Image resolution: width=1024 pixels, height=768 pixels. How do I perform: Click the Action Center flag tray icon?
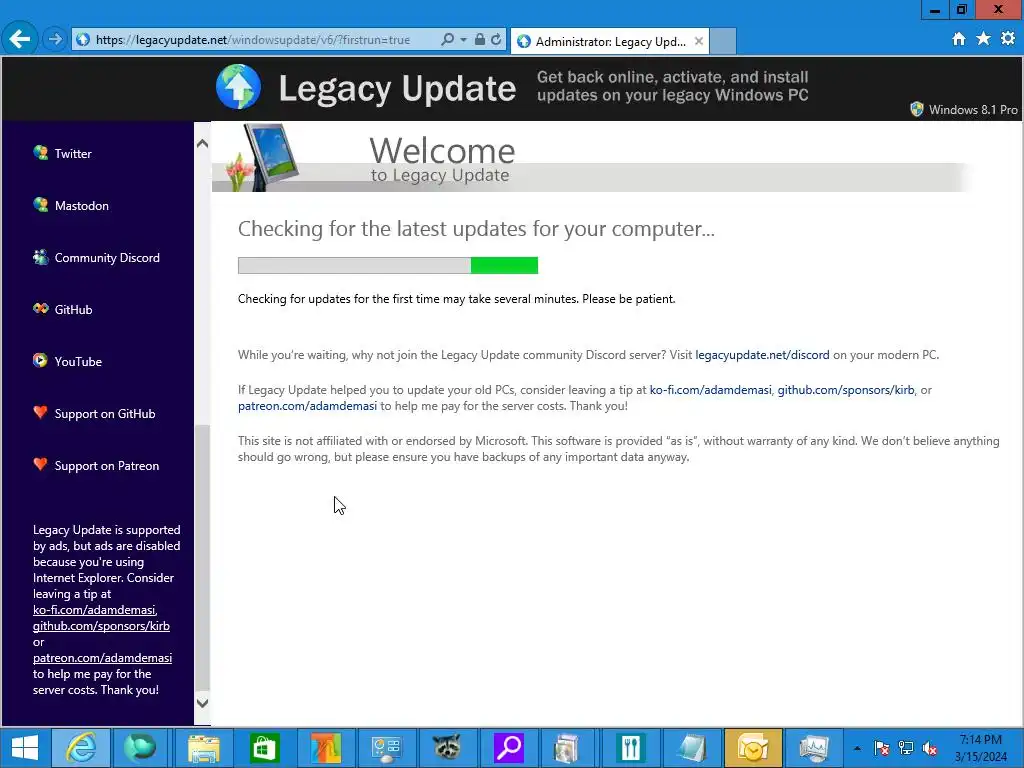(x=881, y=748)
